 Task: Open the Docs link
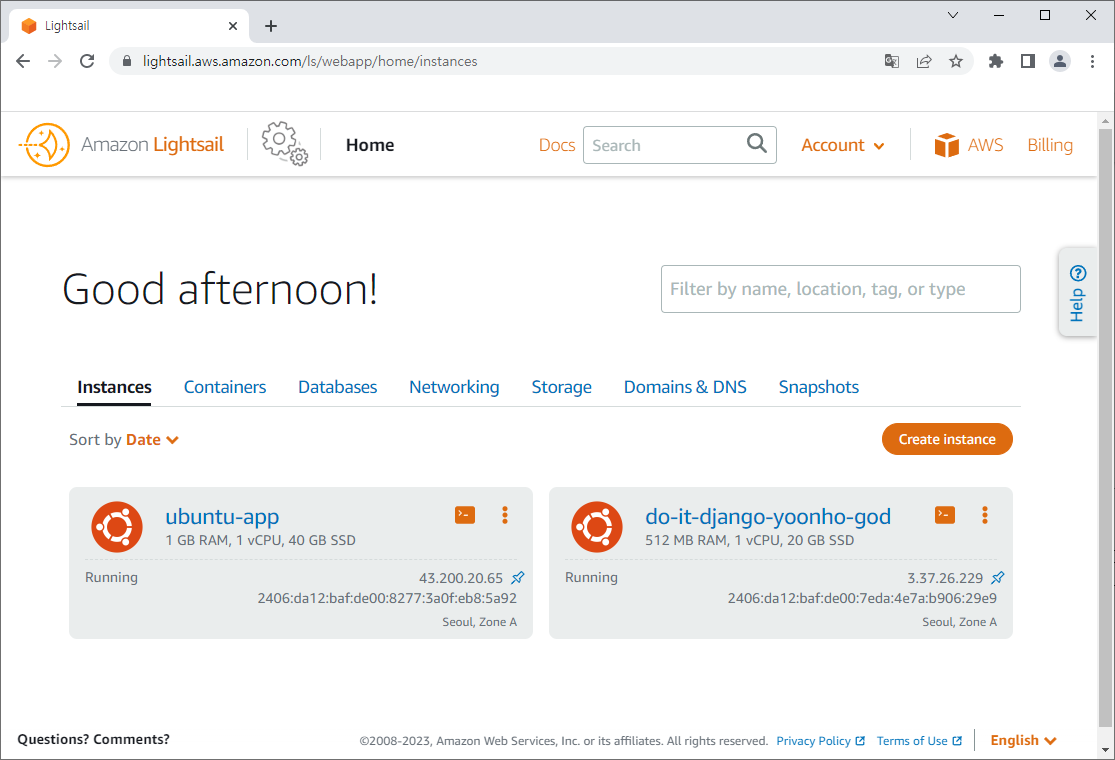coord(557,145)
